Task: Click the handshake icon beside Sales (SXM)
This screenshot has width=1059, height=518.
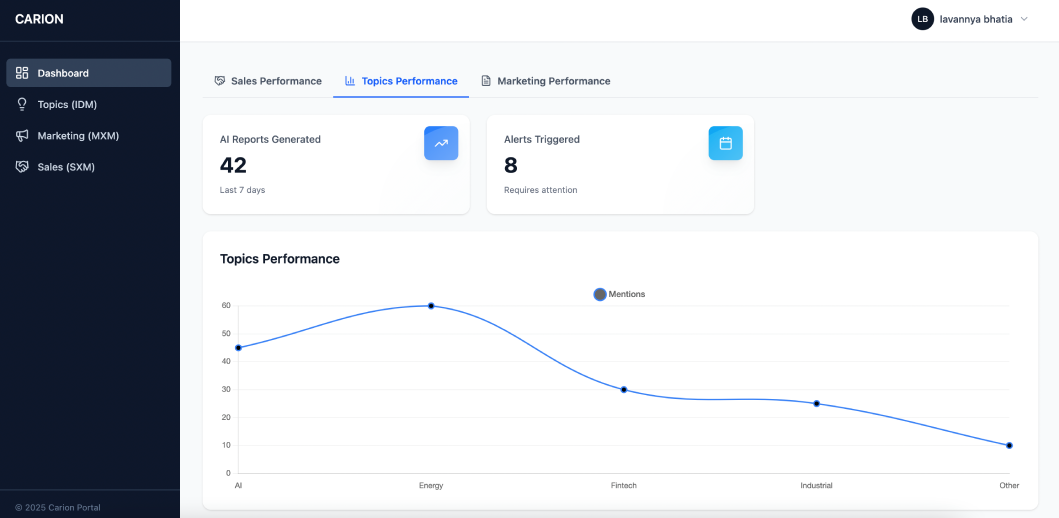Action: (x=22, y=167)
